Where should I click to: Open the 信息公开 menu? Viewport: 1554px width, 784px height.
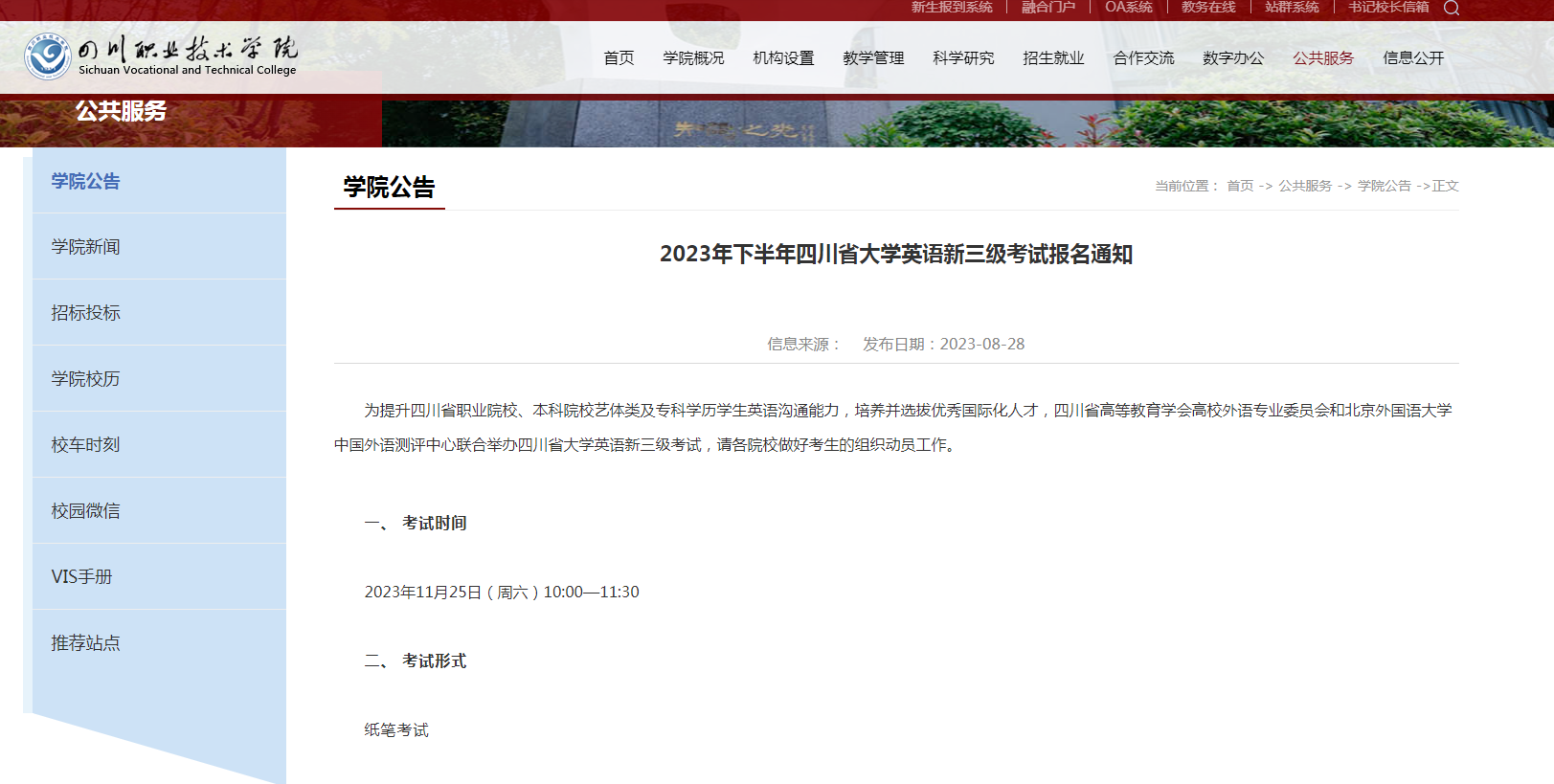[x=1413, y=58]
